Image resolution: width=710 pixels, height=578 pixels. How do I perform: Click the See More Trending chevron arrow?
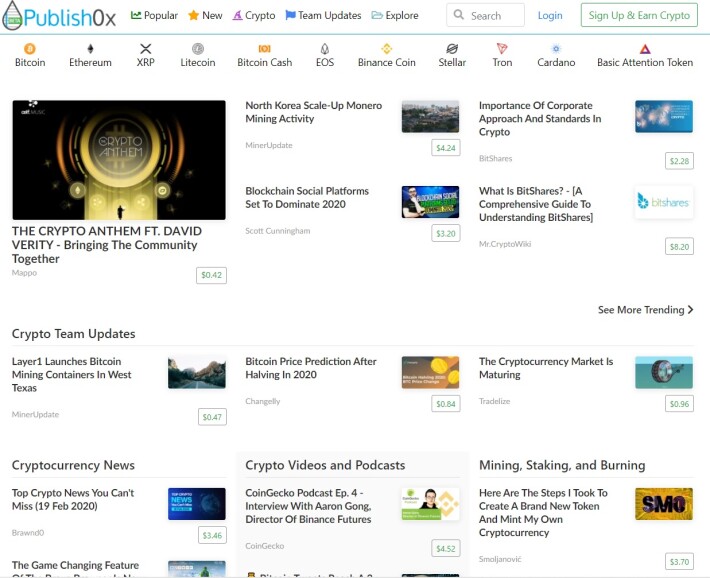(x=690, y=310)
